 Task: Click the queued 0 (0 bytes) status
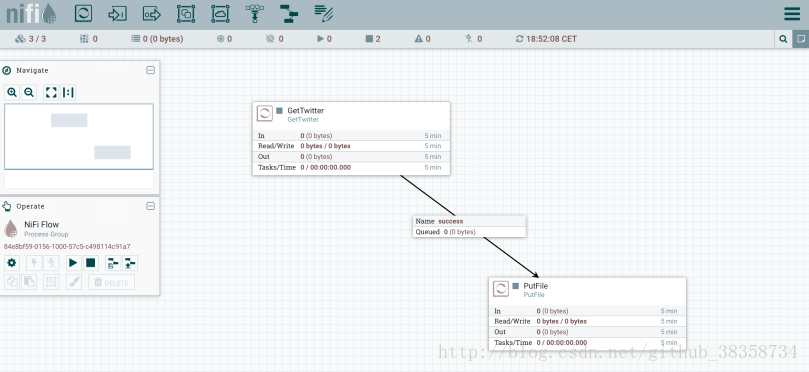pos(157,39)
